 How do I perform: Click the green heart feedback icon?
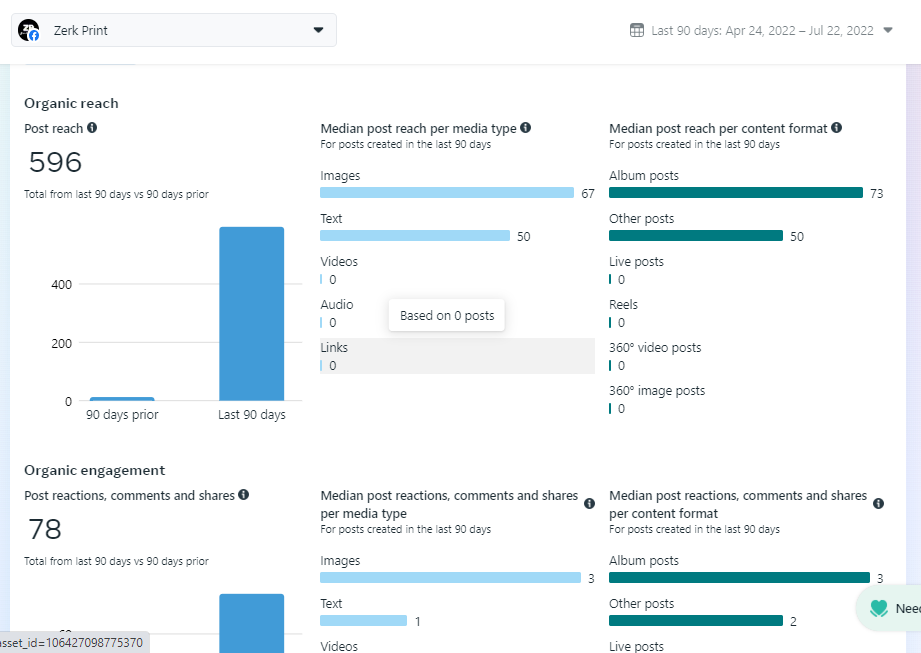(879, 608)
